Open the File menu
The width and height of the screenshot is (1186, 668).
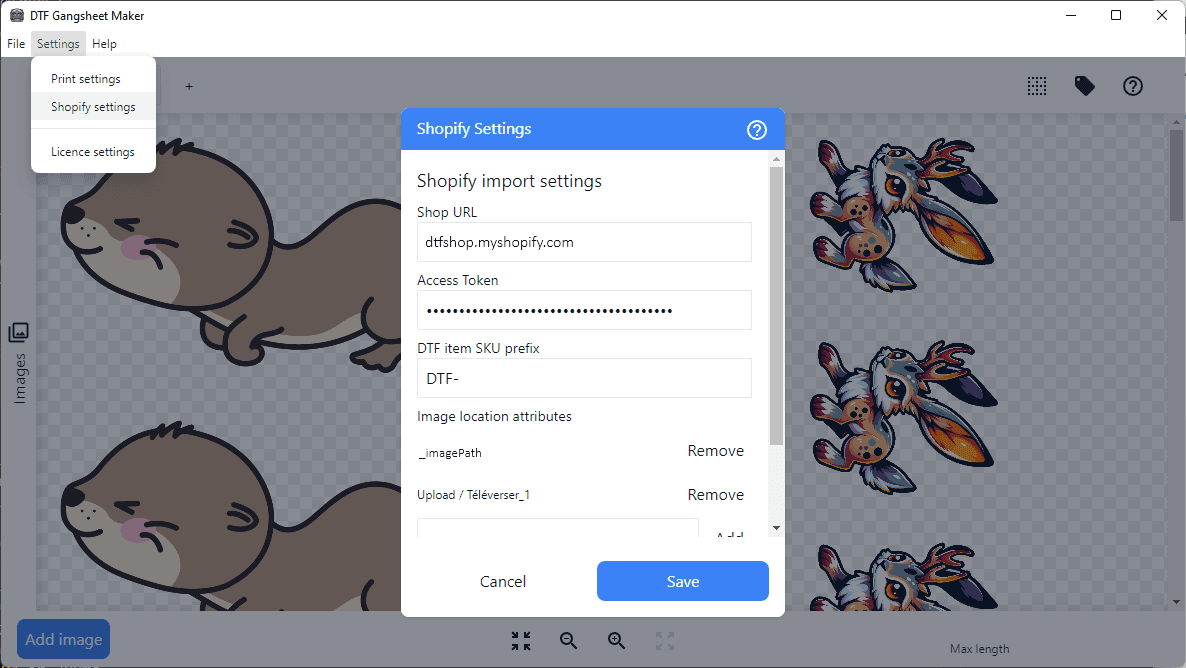click(16, 44)
